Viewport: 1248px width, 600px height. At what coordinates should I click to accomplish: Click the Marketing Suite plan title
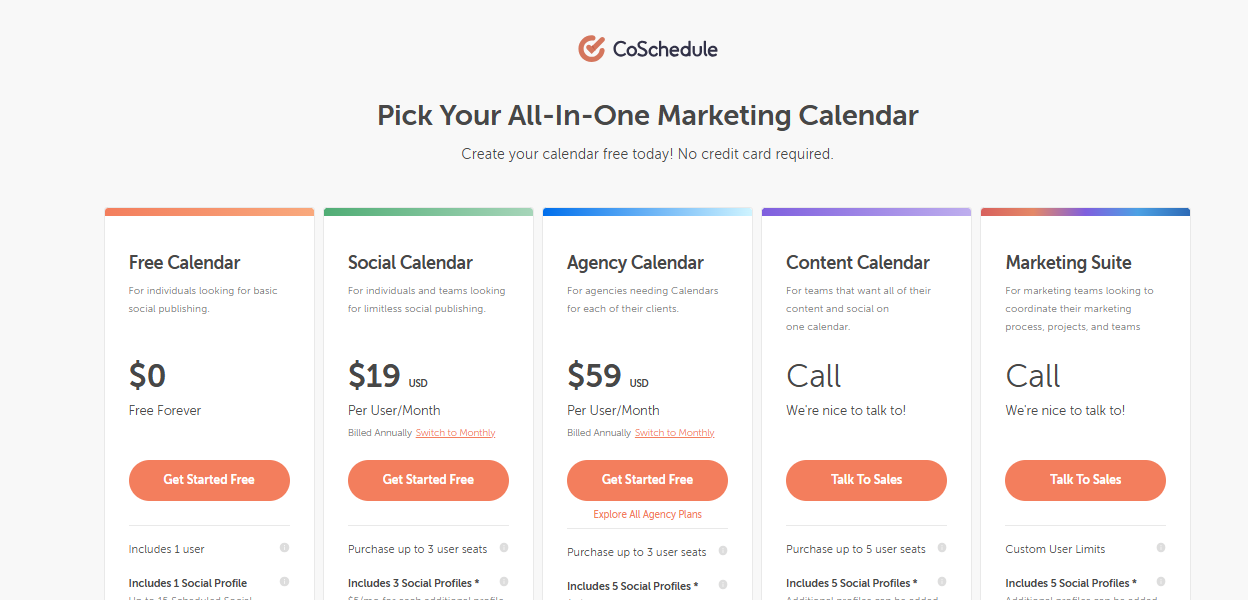[x=1068, y=263]
